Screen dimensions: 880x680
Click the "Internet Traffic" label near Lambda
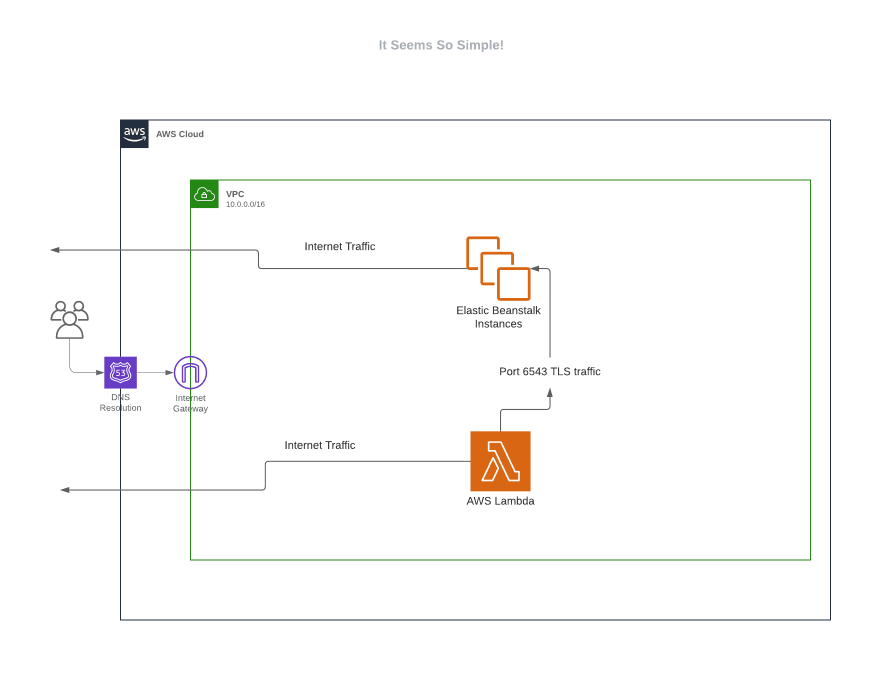tap(320, 445)
